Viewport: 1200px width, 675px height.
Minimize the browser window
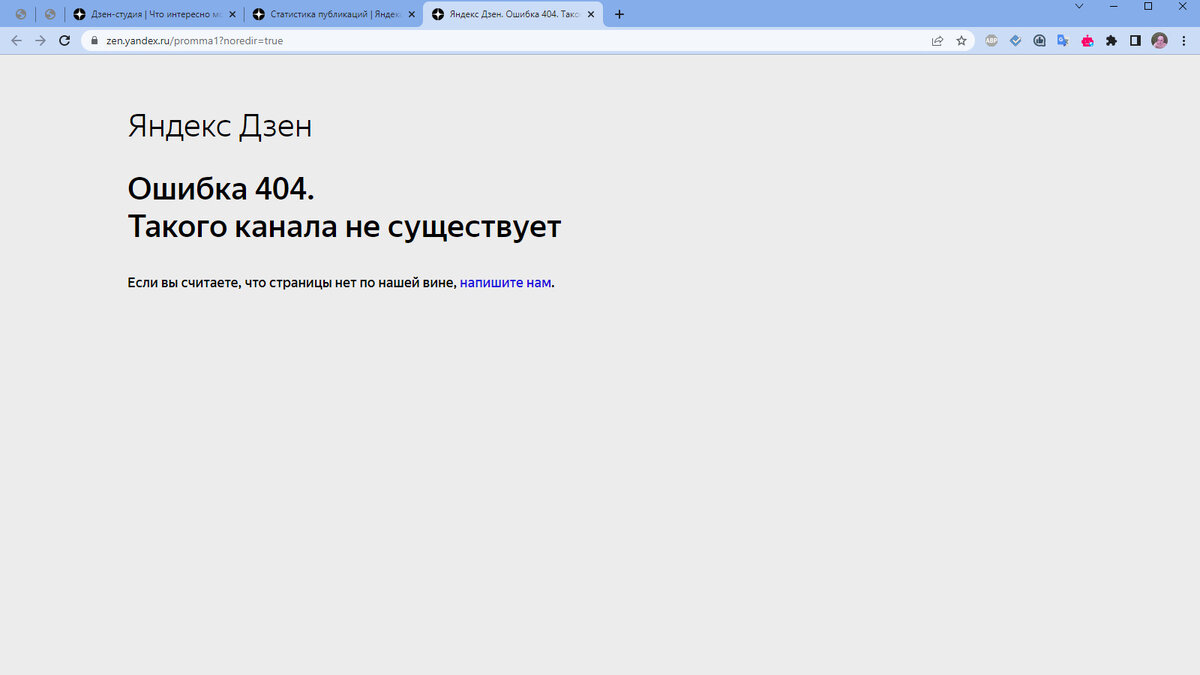pos(1113,6)
